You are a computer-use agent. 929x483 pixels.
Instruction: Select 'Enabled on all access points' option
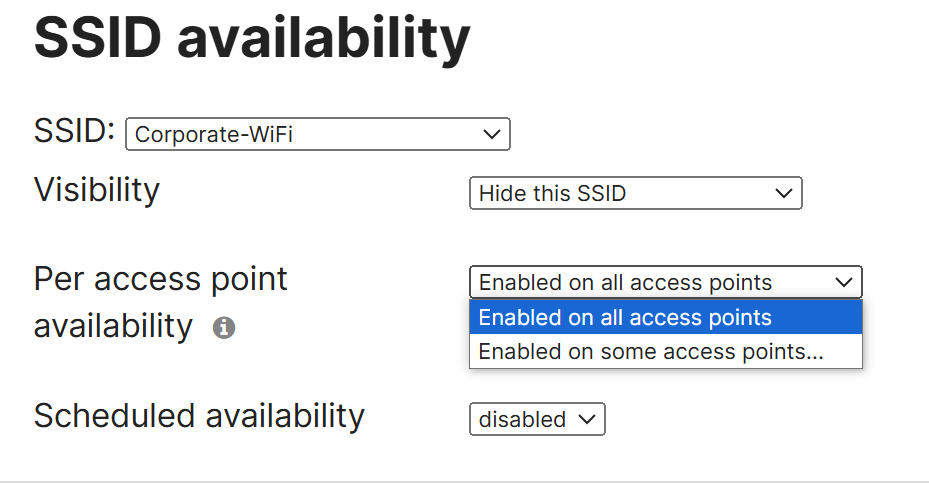tap(665, 317)
